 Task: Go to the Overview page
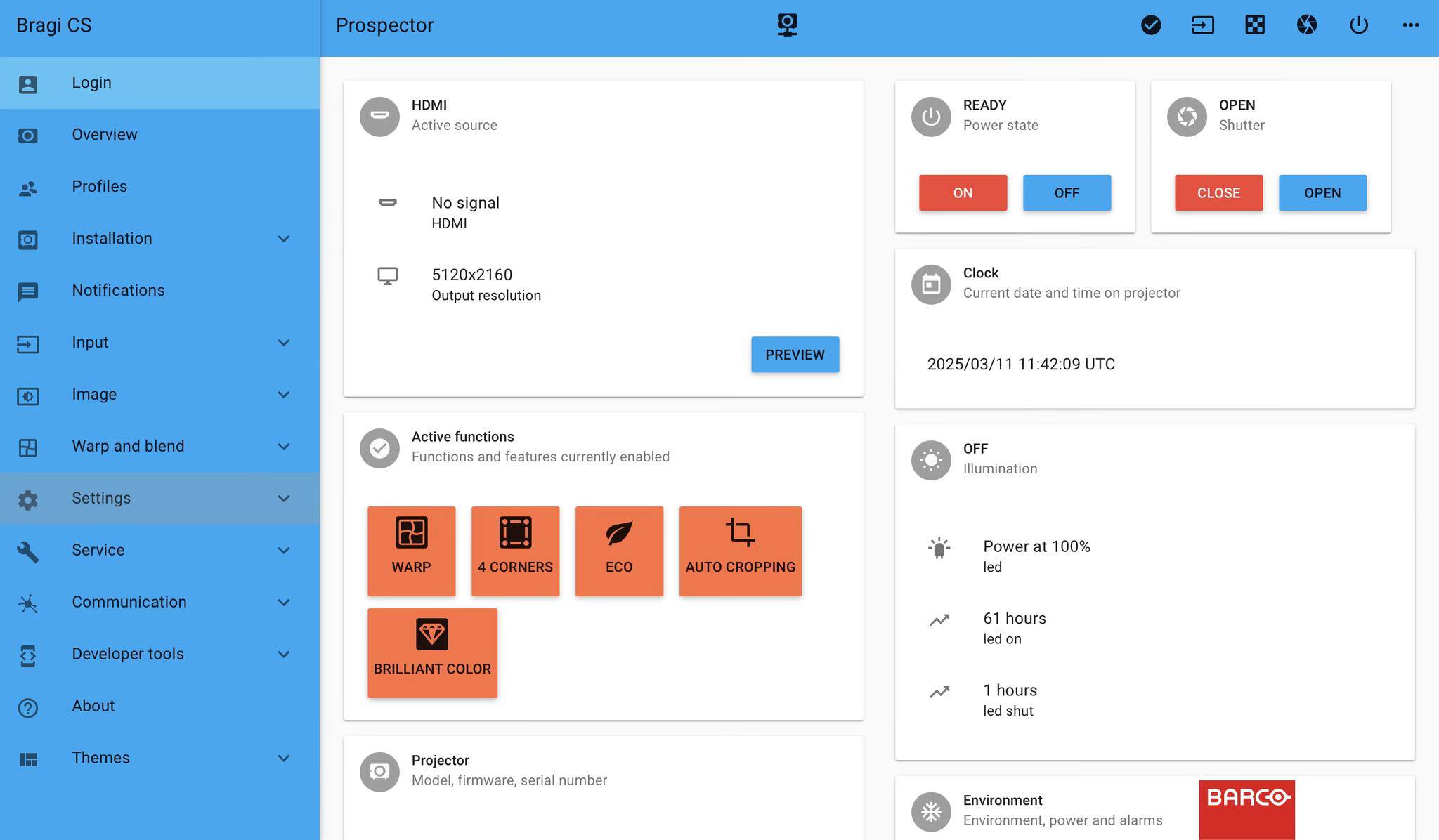pyautogui.click(x=159, y=135)
